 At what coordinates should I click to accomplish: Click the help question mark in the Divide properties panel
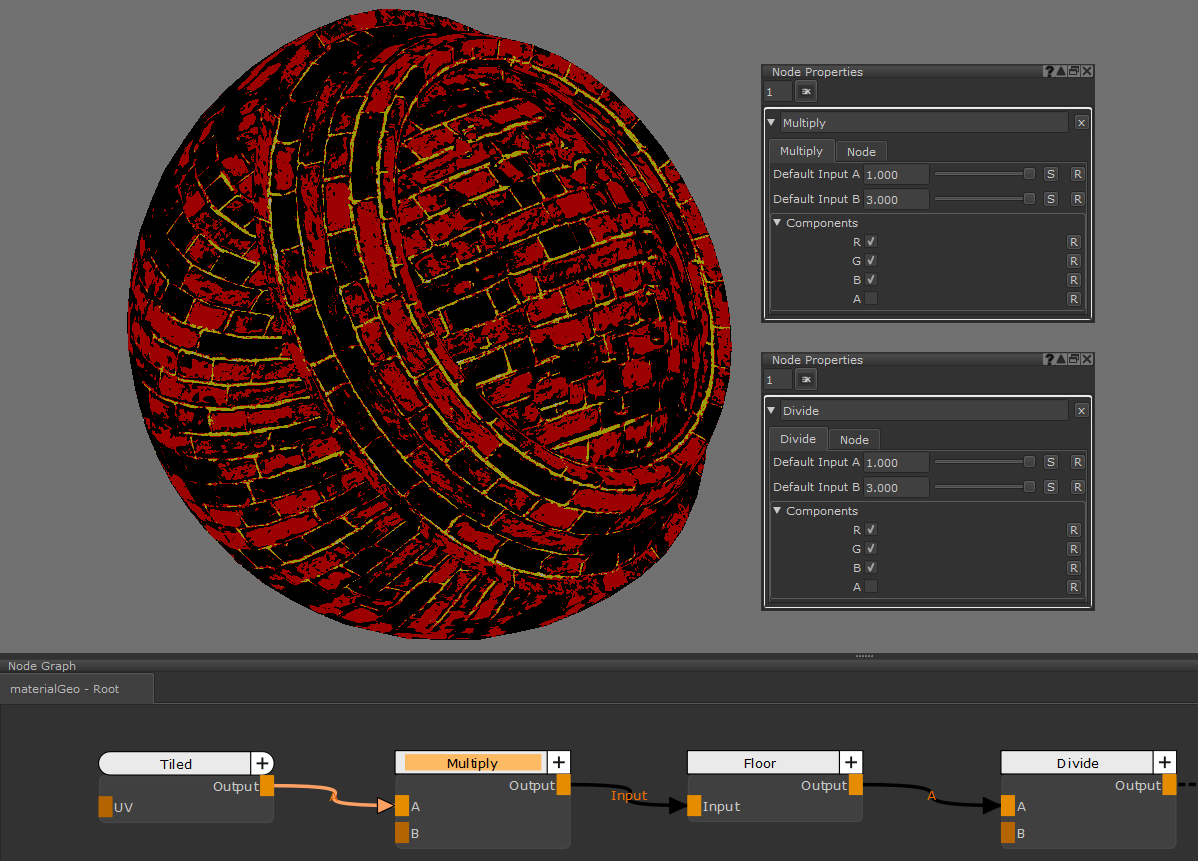pos(1049,360)
